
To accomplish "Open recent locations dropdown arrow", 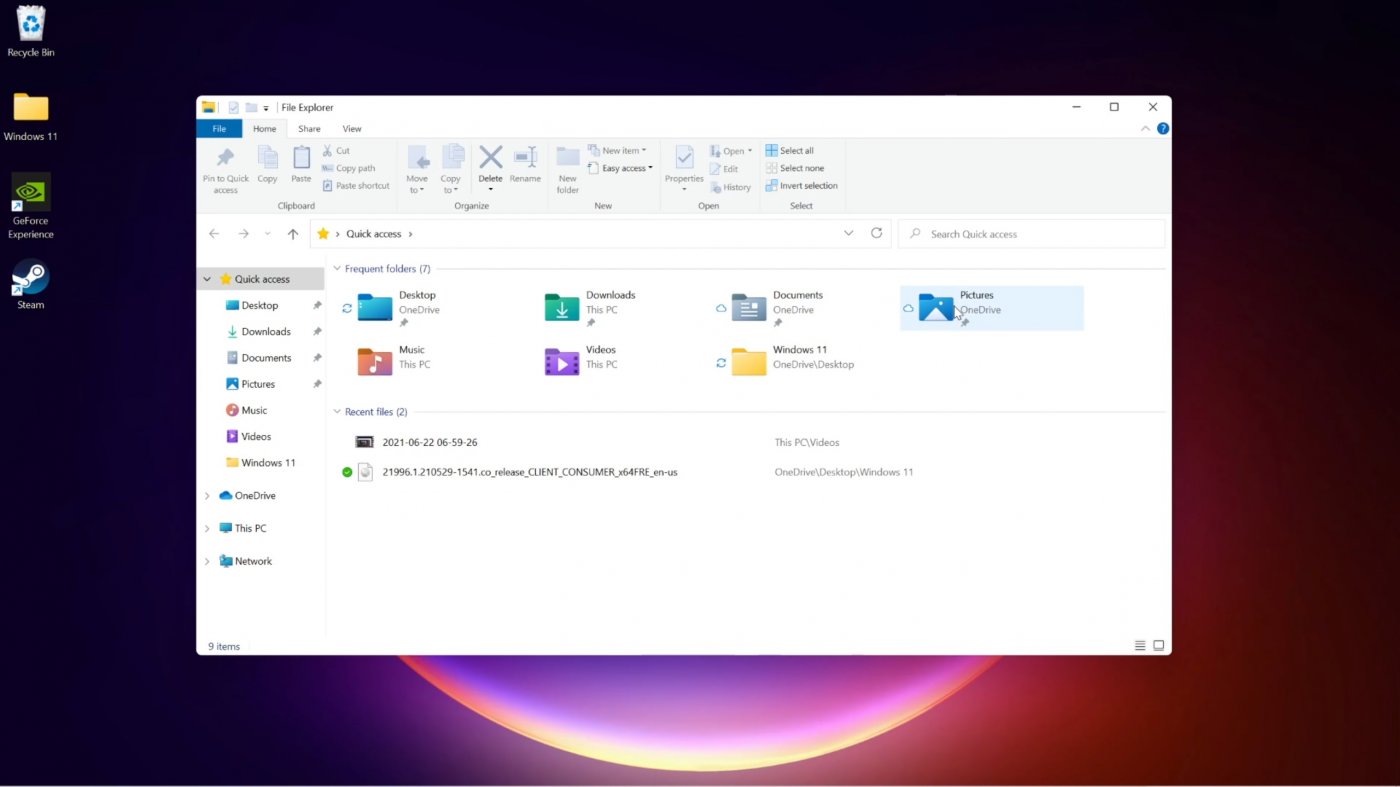I will (268, 234).
